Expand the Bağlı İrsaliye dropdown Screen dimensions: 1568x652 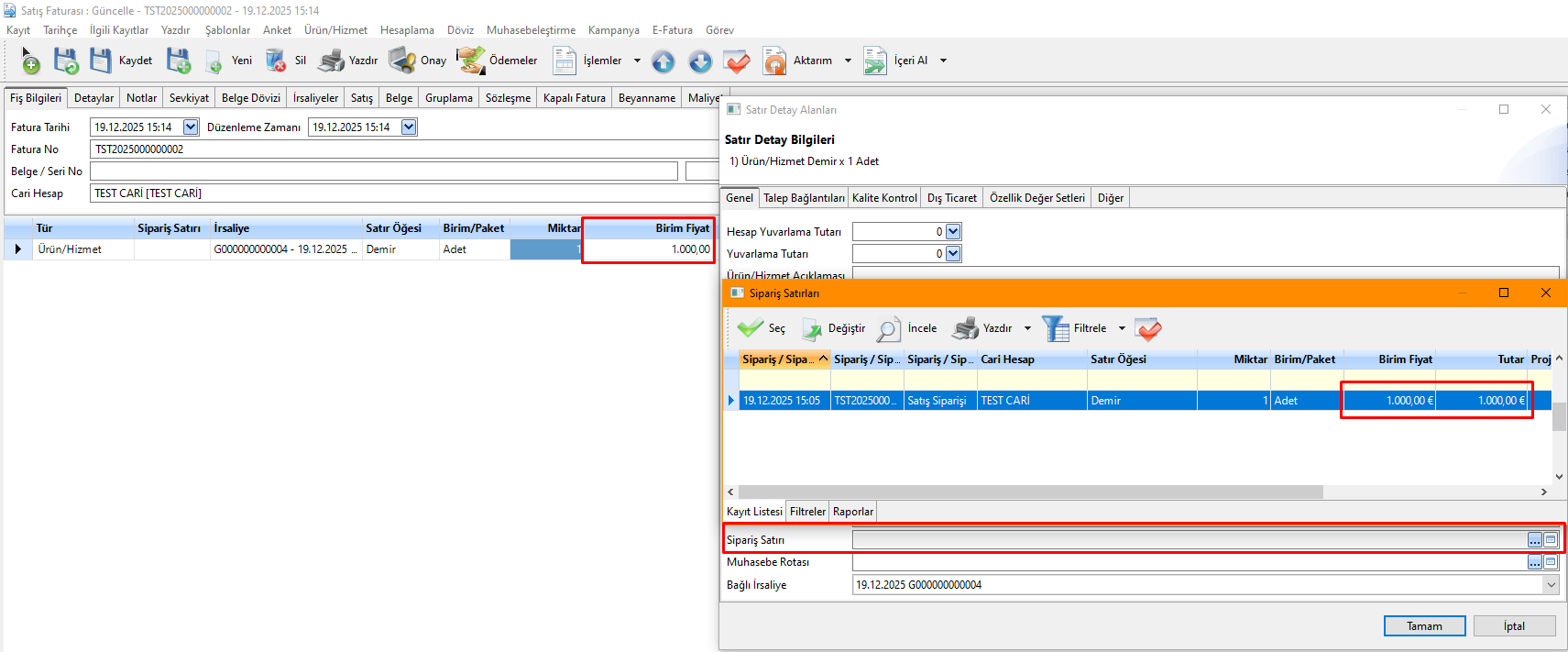pos(1551,585)
